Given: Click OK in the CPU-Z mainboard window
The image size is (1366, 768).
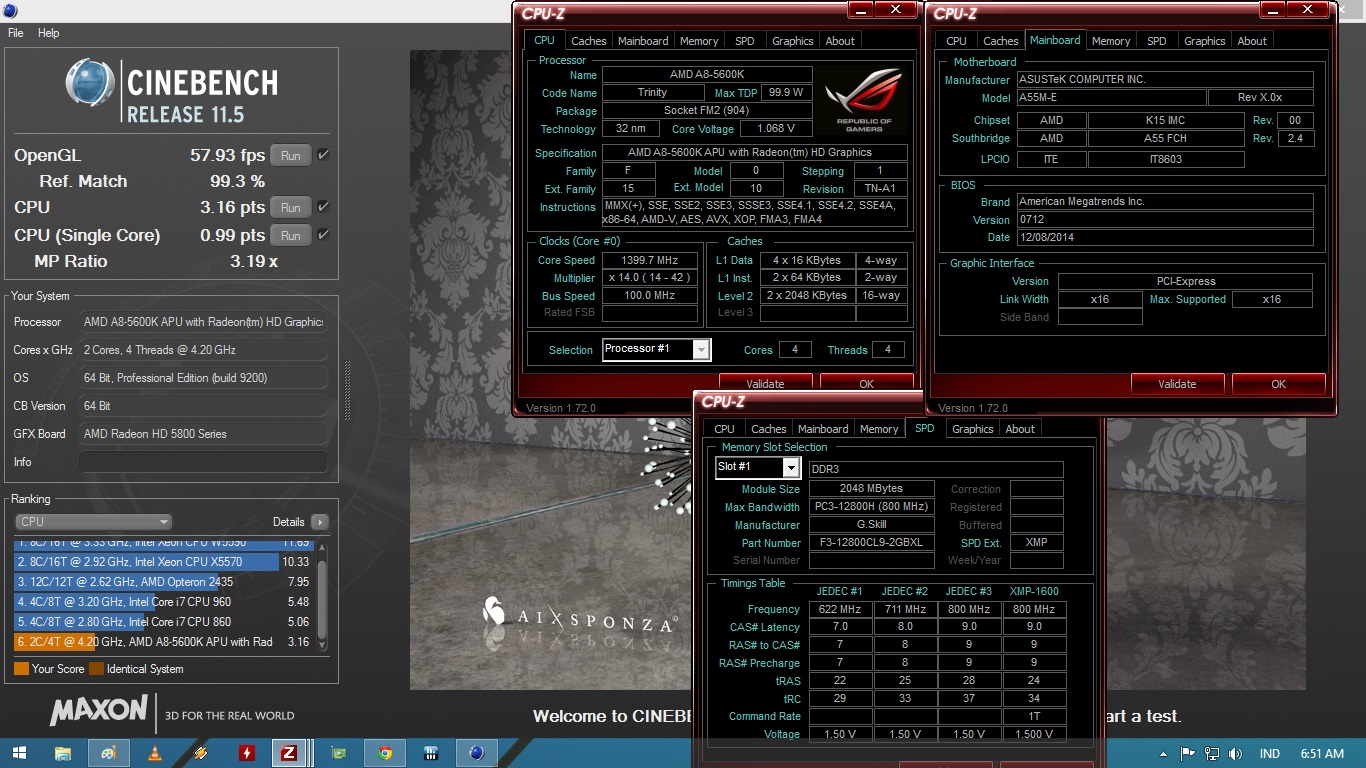Looking at the screenshot, I should [1278, 384].
